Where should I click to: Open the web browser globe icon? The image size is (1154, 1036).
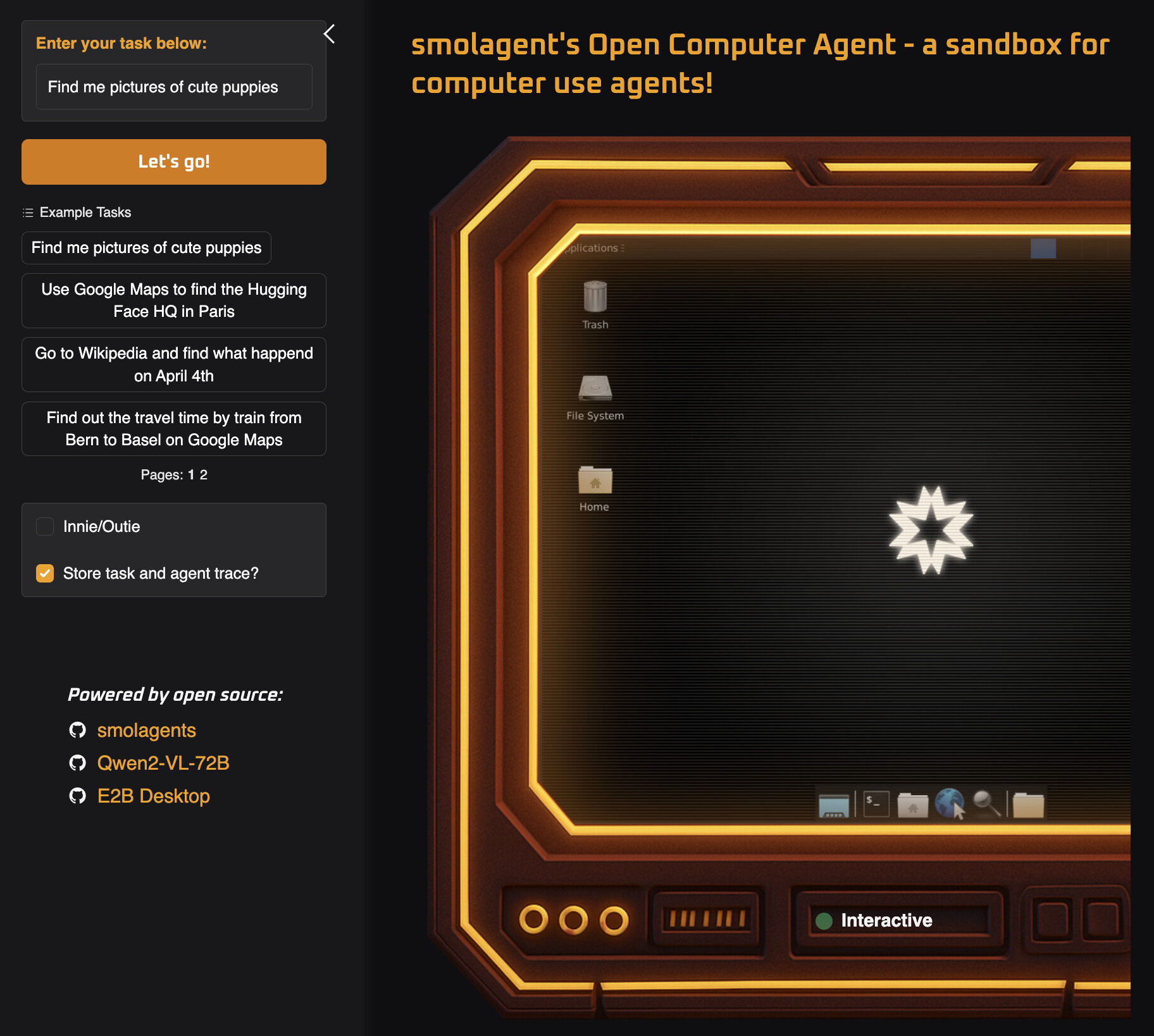coord(950,804)
